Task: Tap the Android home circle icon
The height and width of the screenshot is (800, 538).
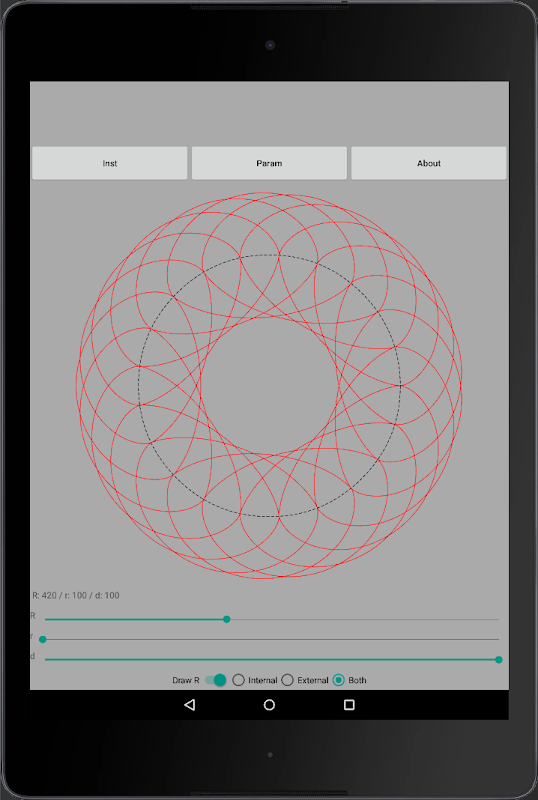Action: point(269,705)
